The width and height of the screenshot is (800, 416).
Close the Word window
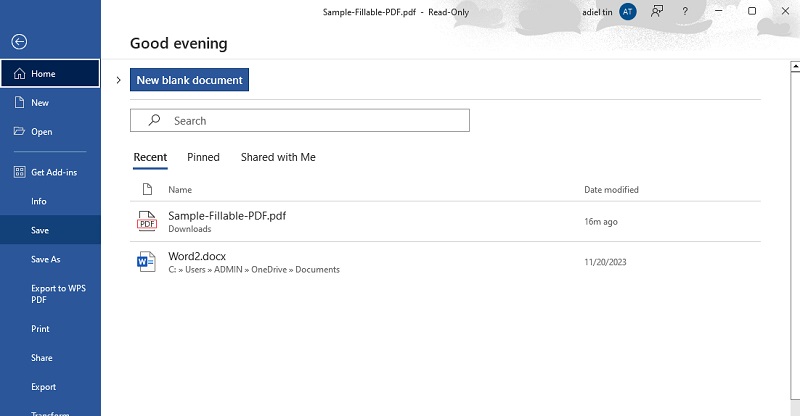(785, 11)
